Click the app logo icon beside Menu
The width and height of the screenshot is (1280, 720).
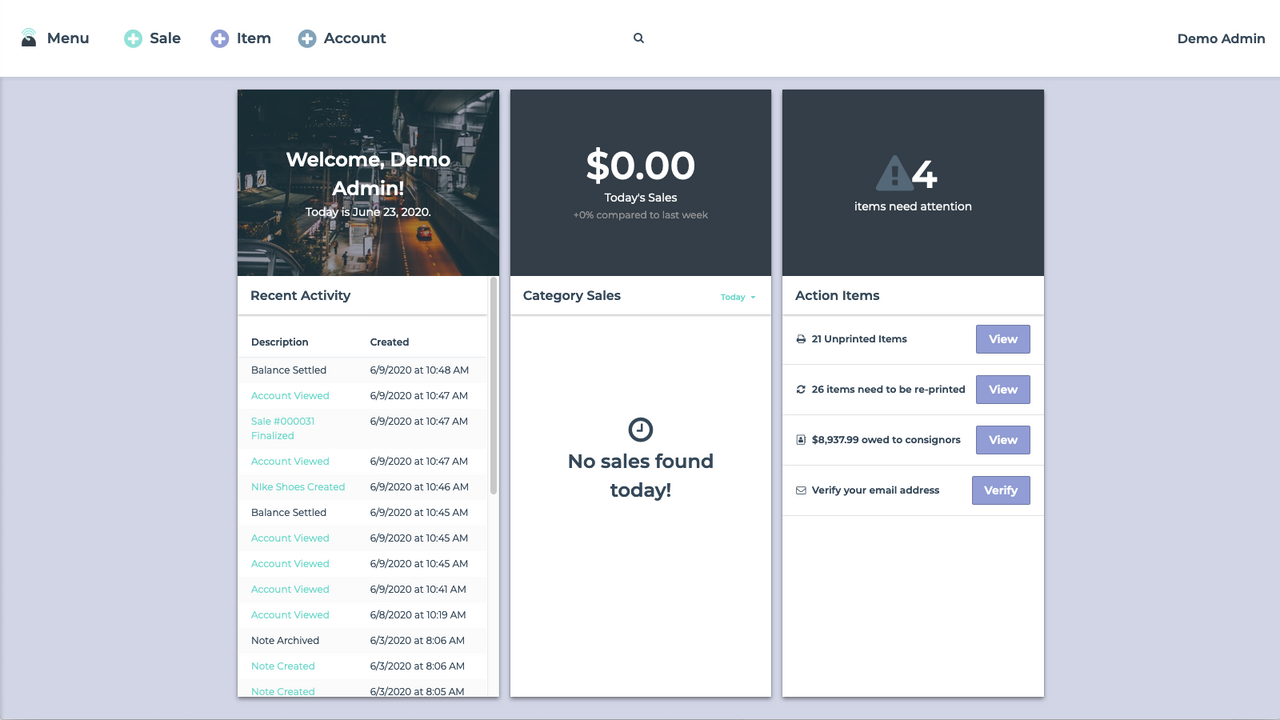(x=27, y=37)
